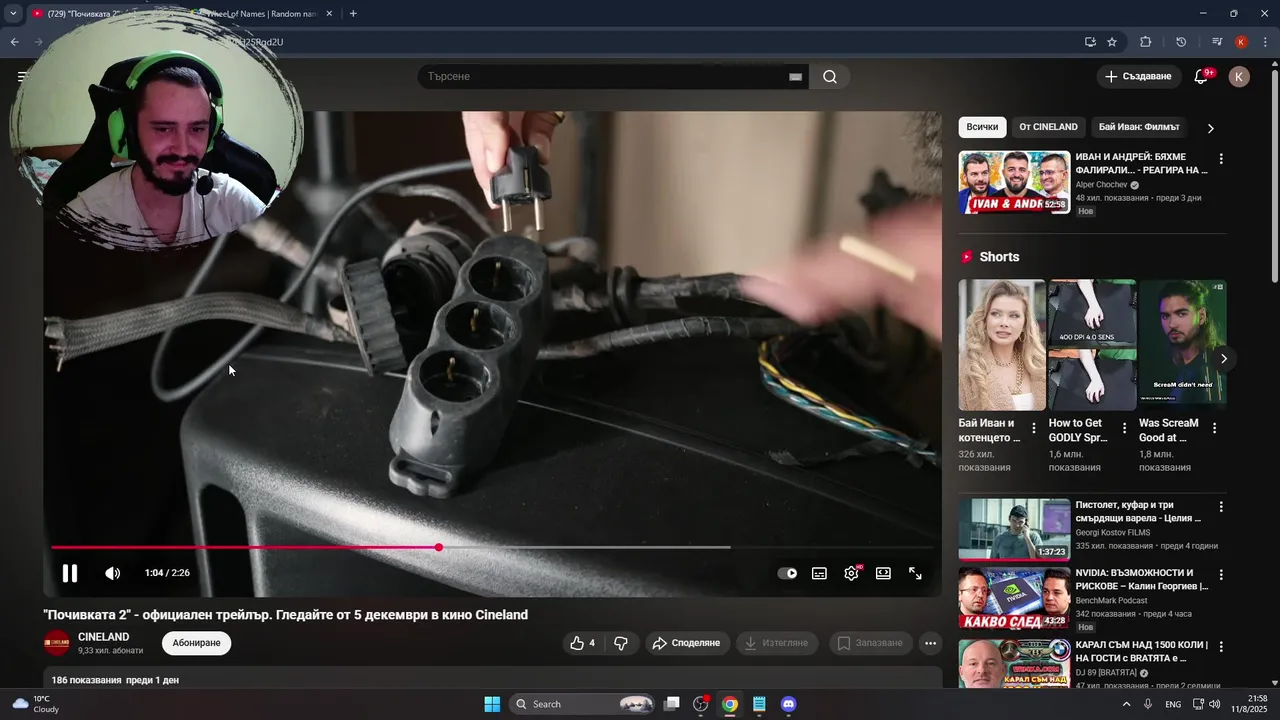Open the YouTube account avatar menu

coord(1239,77)
